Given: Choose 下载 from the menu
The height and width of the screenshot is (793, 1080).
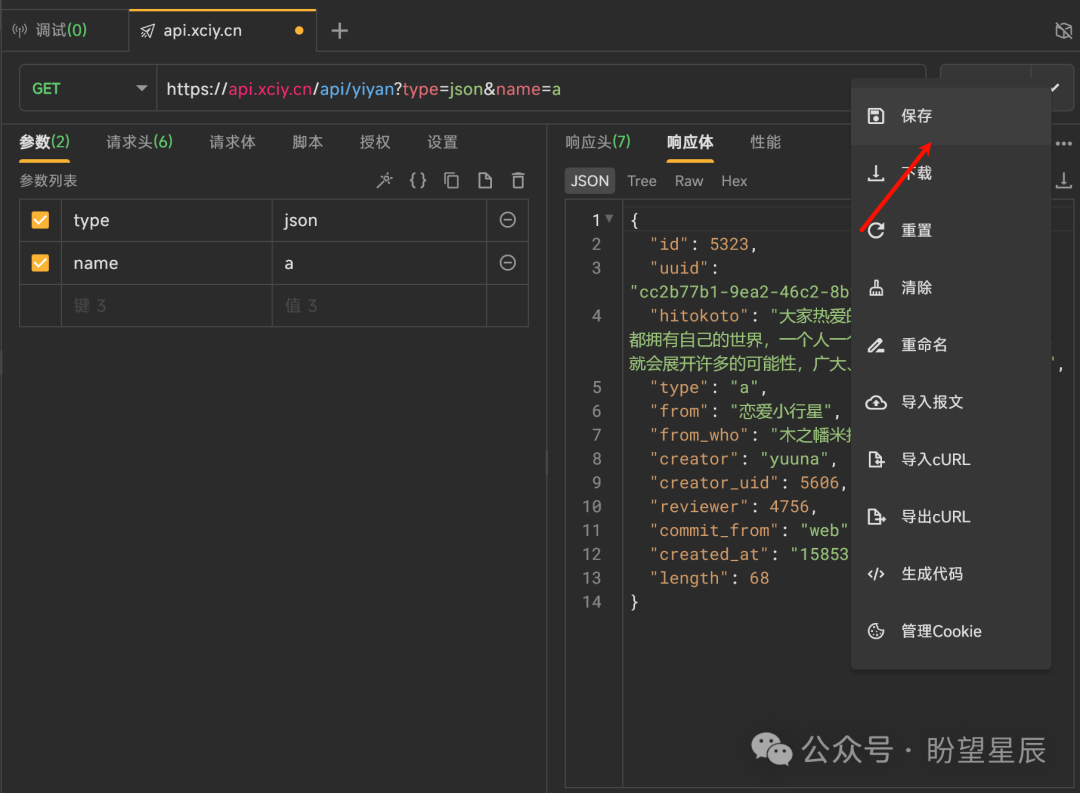Looking at the screenshot, I should click(x=951, y=173).
